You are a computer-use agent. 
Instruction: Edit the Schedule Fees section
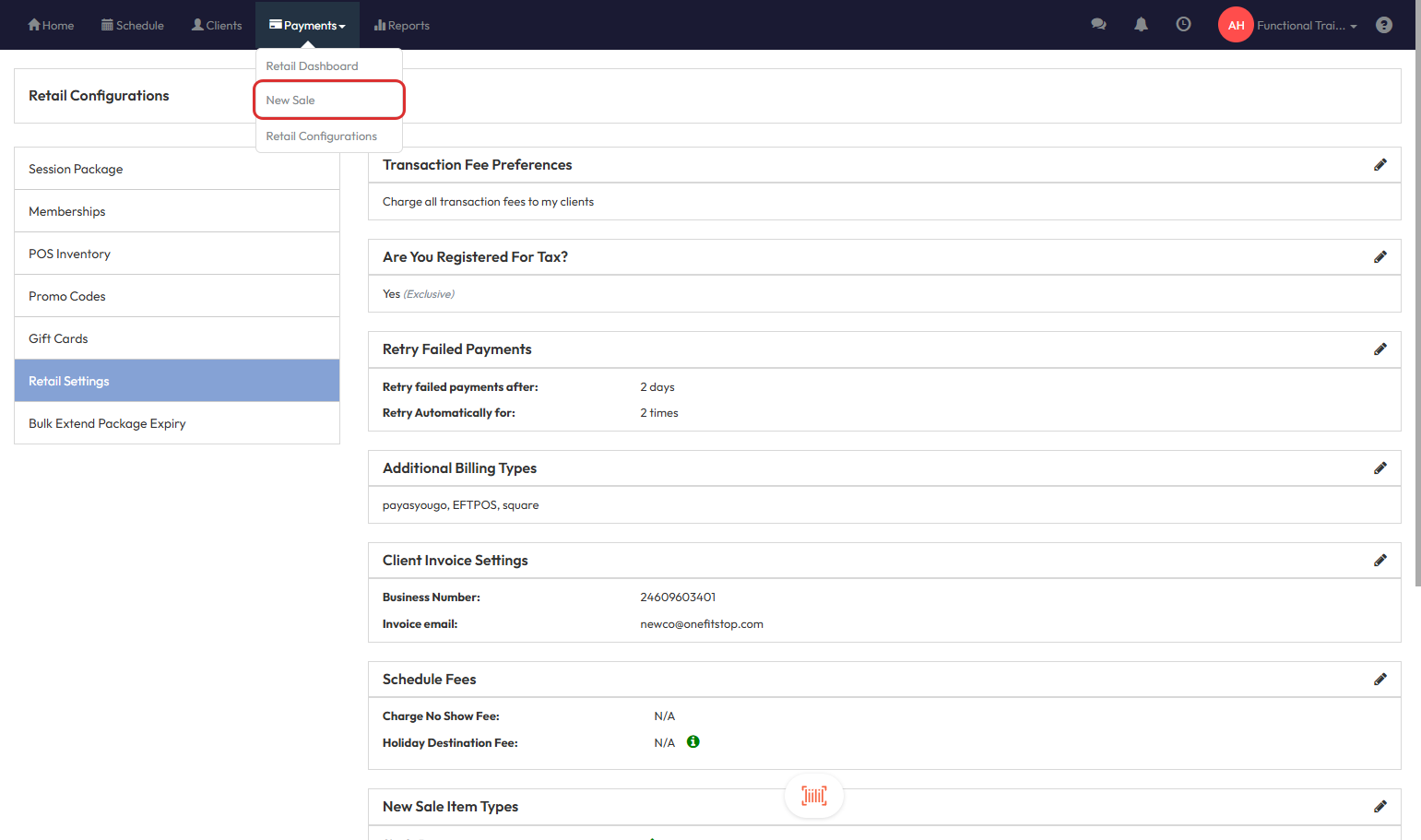pos(1380,680)
